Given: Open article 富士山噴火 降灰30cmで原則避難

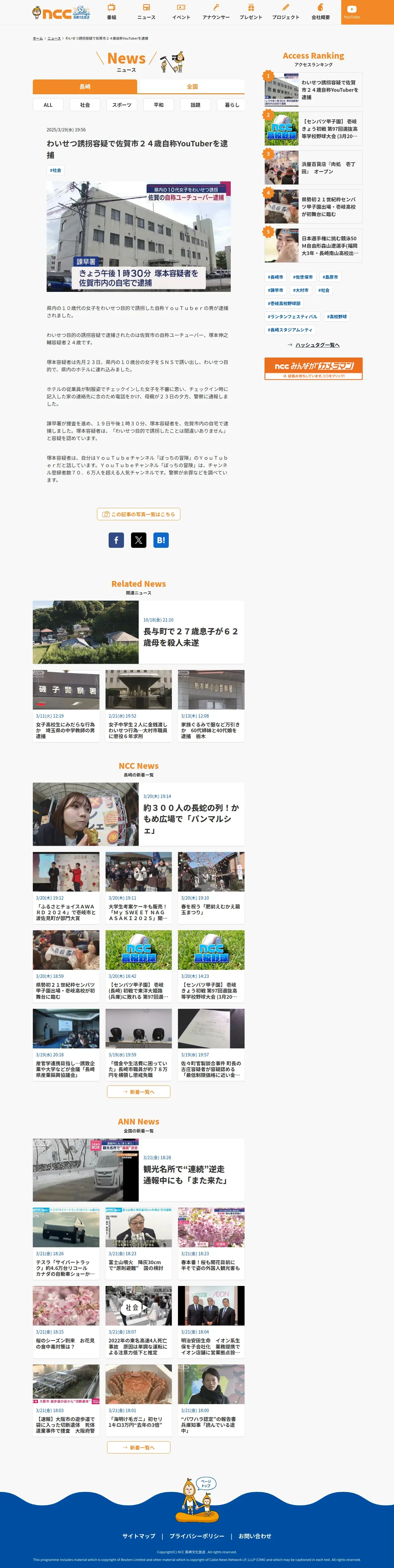Looking at the screenshot, I should 139,1244.
